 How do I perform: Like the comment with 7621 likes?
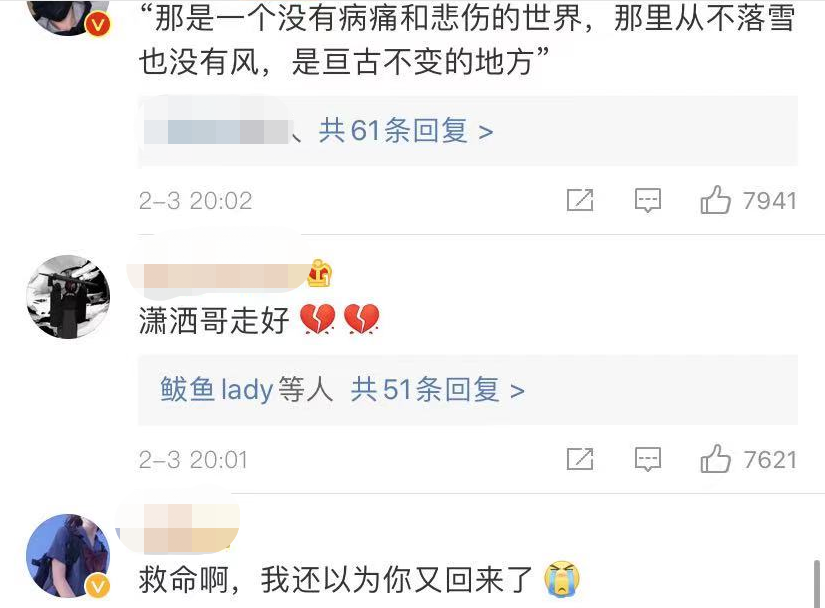click(x=715, y=459)
